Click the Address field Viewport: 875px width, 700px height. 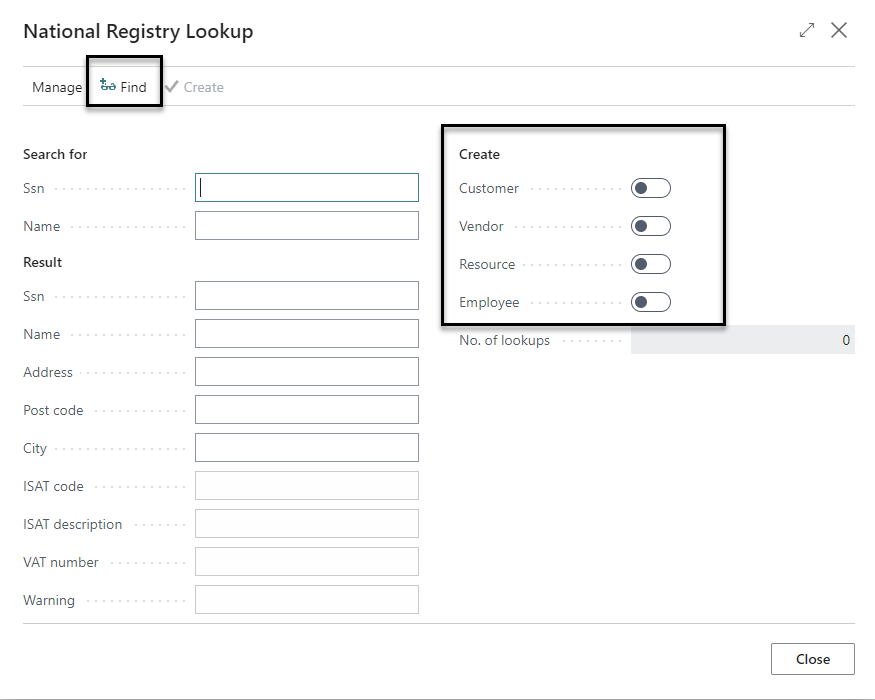(307, 371)
